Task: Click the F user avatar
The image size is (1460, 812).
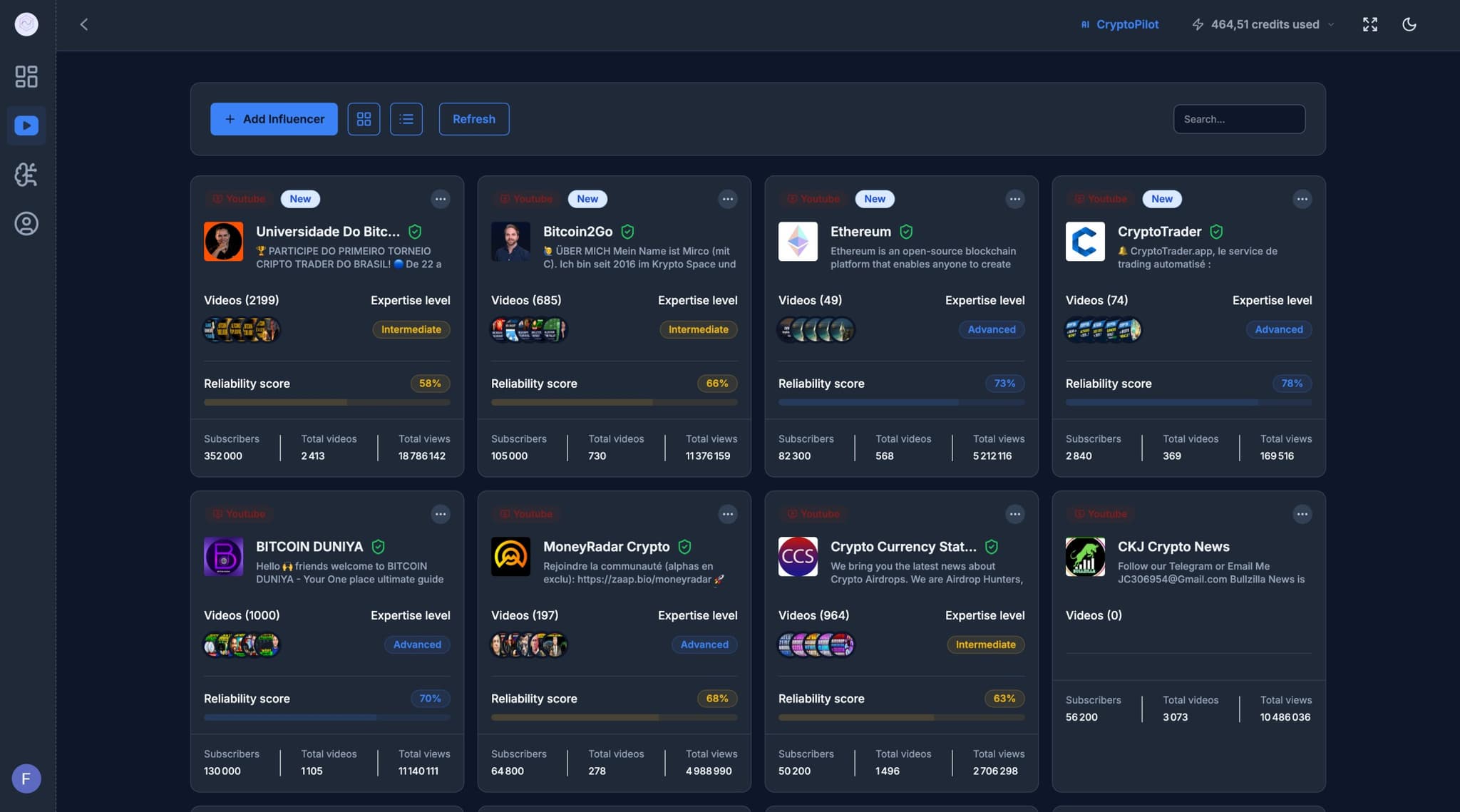Action: [x=26, y=778]
